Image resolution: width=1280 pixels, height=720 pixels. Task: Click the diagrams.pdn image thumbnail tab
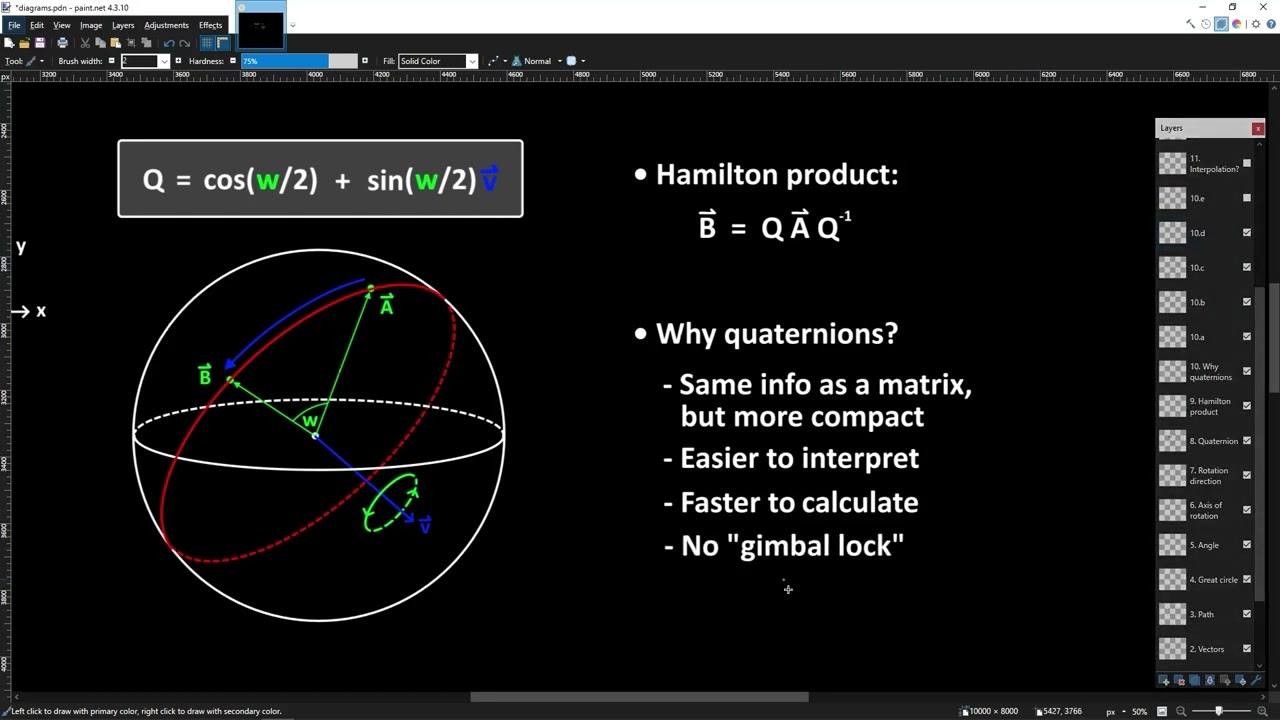260,27
